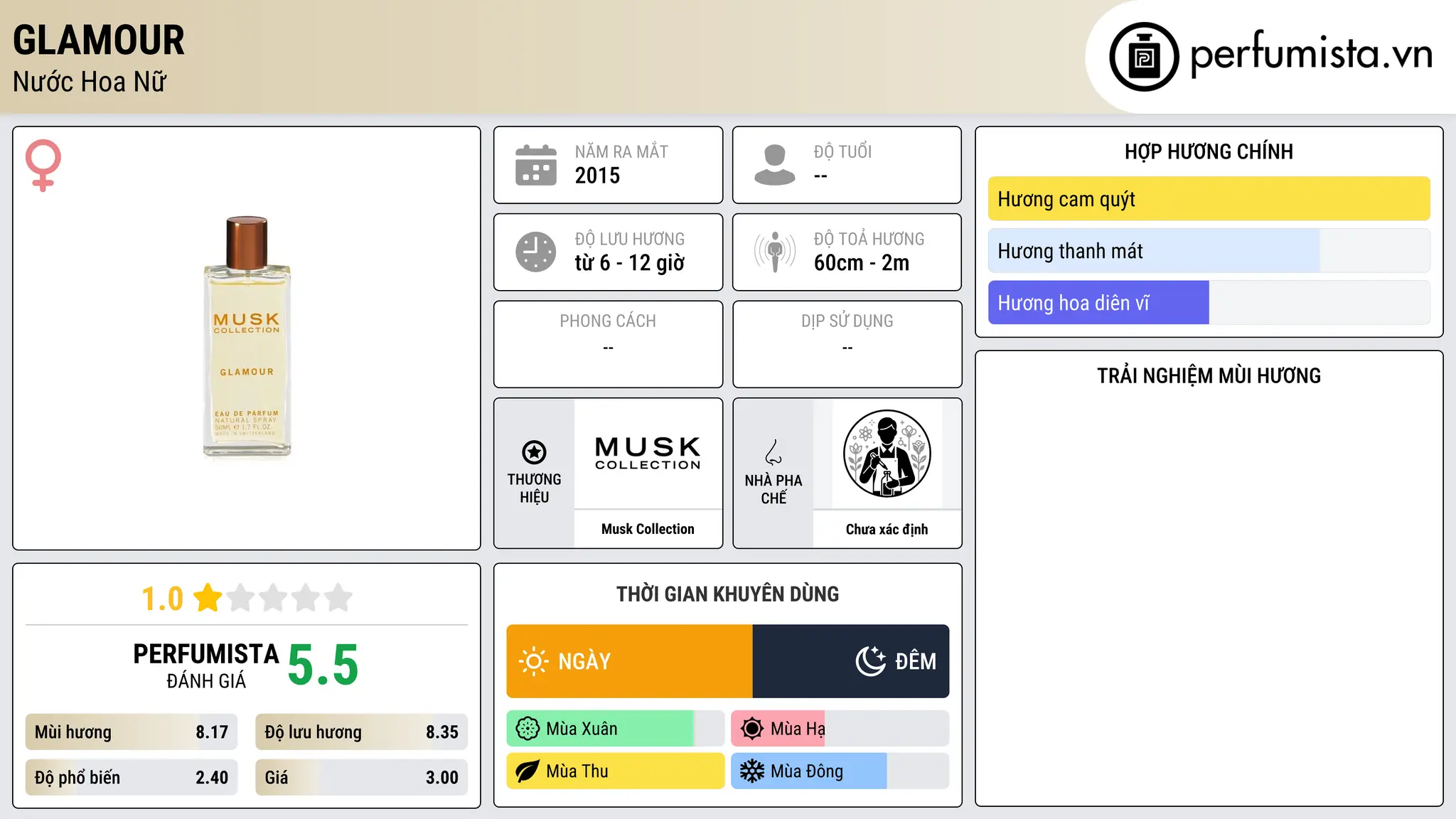Click the perfumista.vn site name
1456x819 pixels.
1311,54
